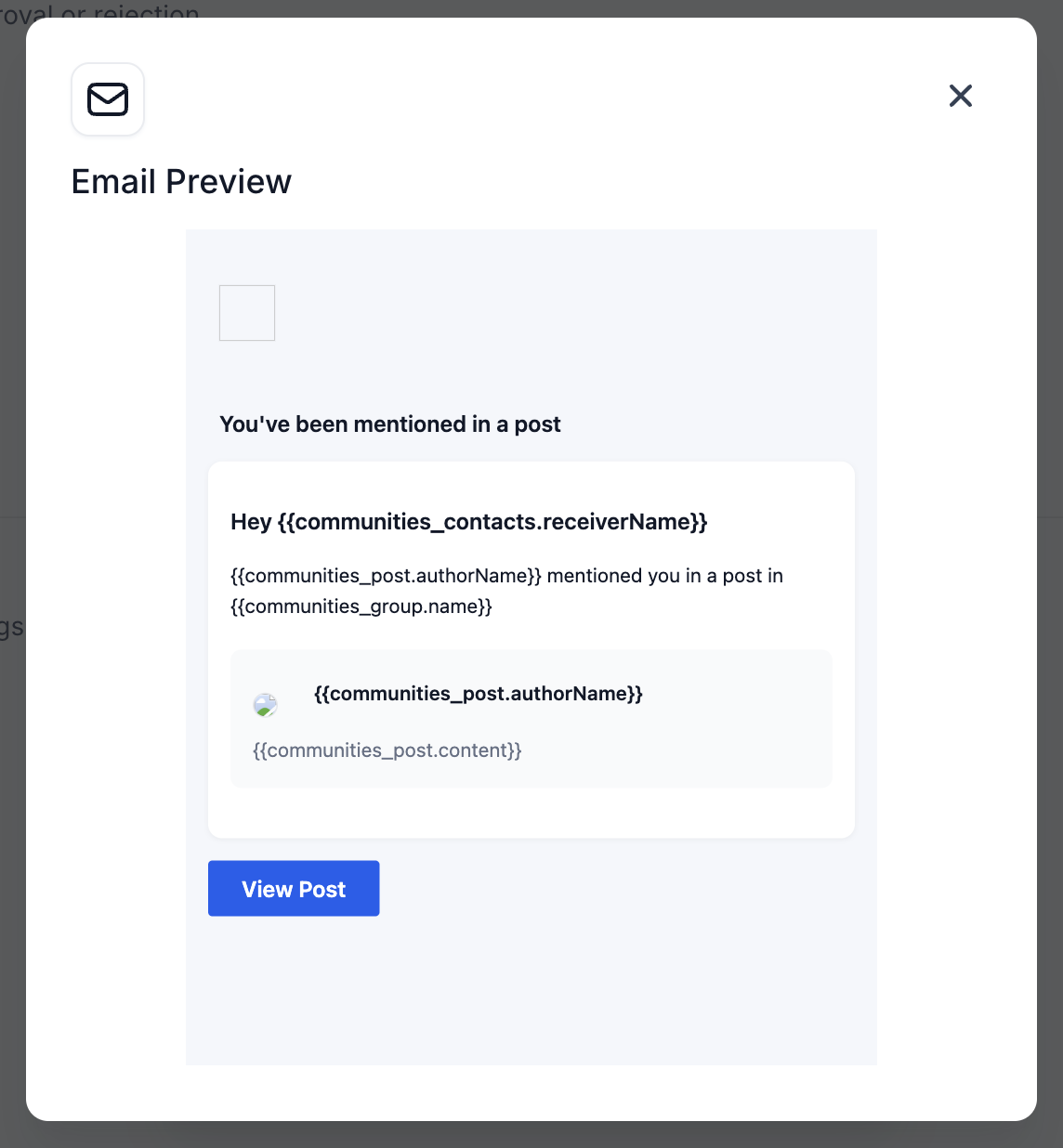Click white card space under the quoted post
Screen dimensions: 1063x1148
click(530, 814)
